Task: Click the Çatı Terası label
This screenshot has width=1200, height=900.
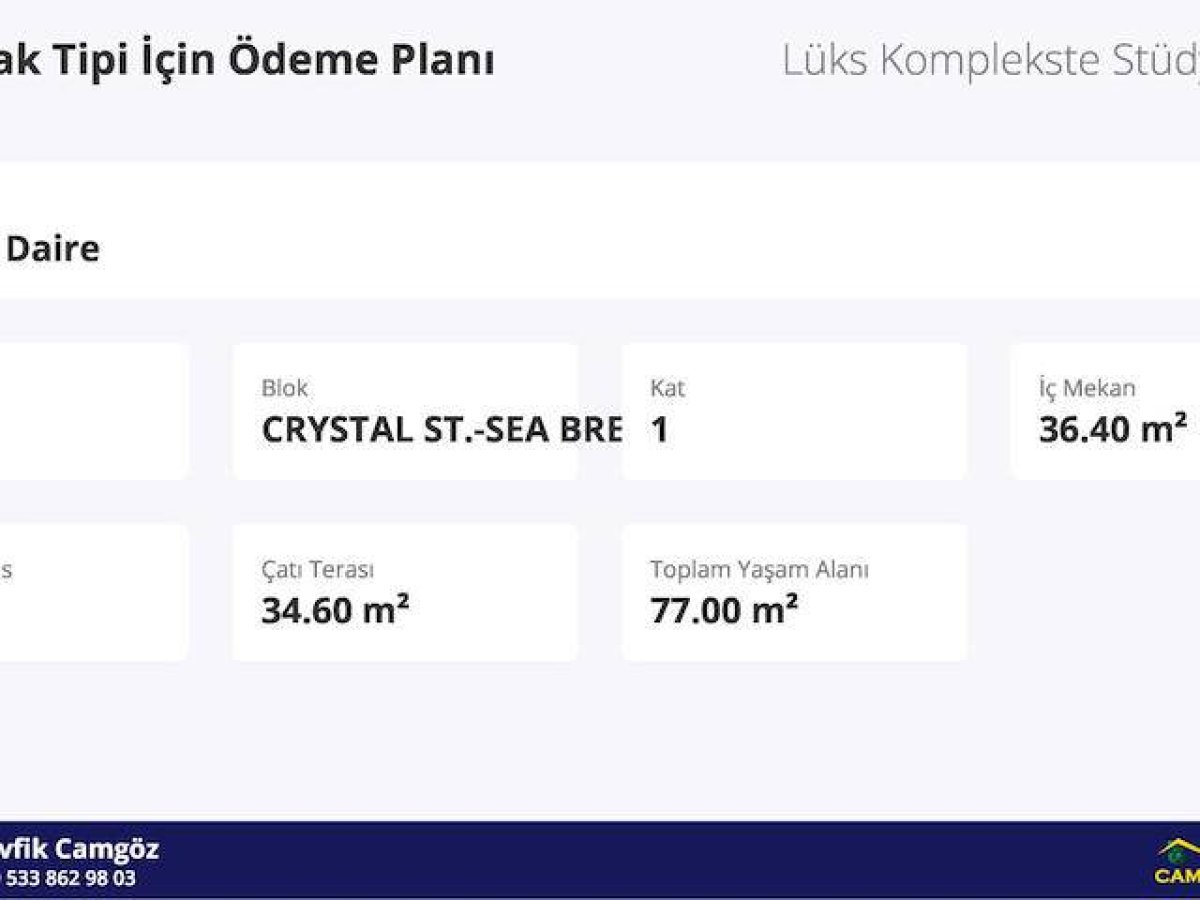Action: pyautogui.click(x=317, y=570)
